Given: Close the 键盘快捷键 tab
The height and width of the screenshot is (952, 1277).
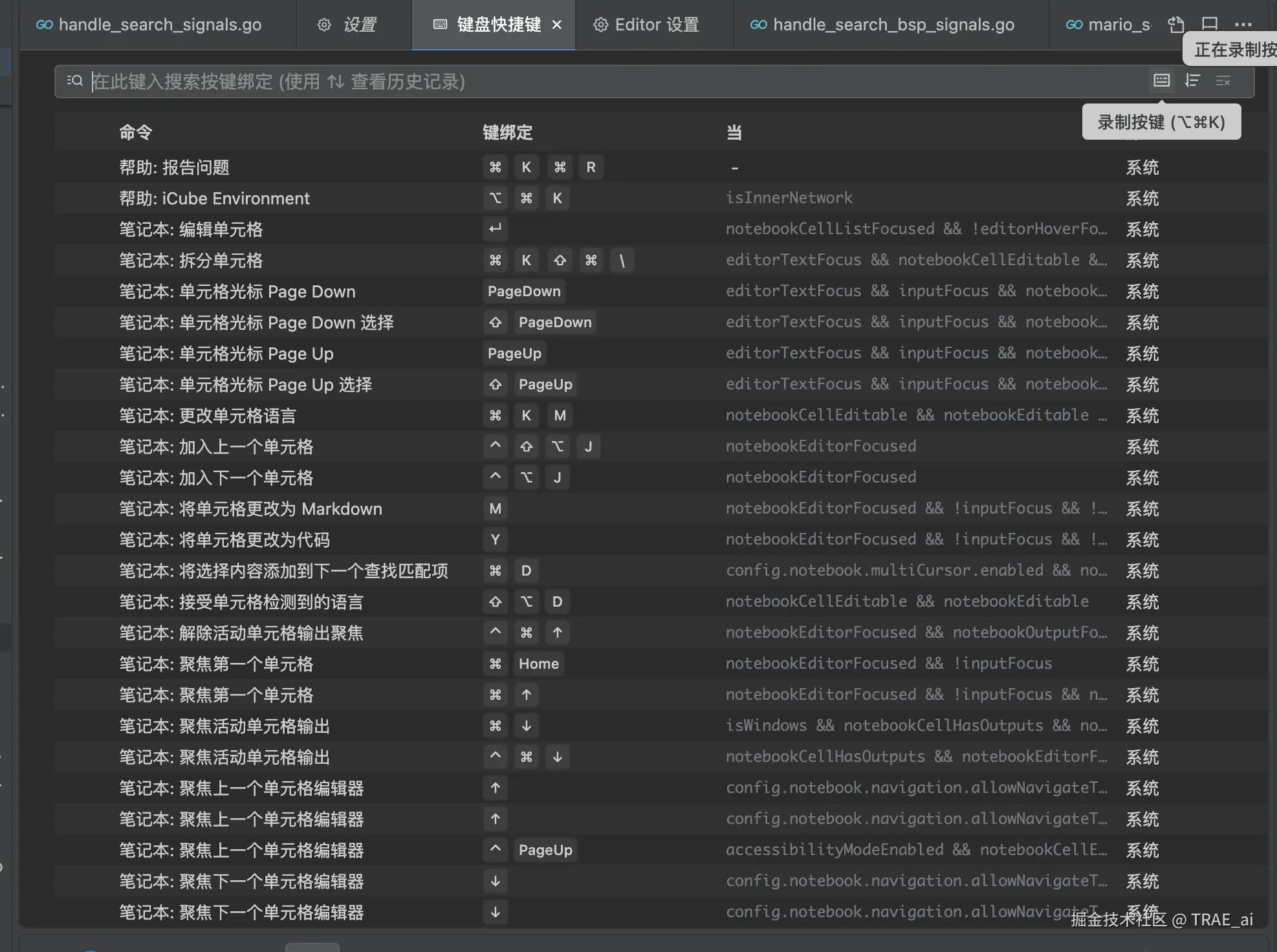Looking at the screenshot, I should tap(557, 25).
